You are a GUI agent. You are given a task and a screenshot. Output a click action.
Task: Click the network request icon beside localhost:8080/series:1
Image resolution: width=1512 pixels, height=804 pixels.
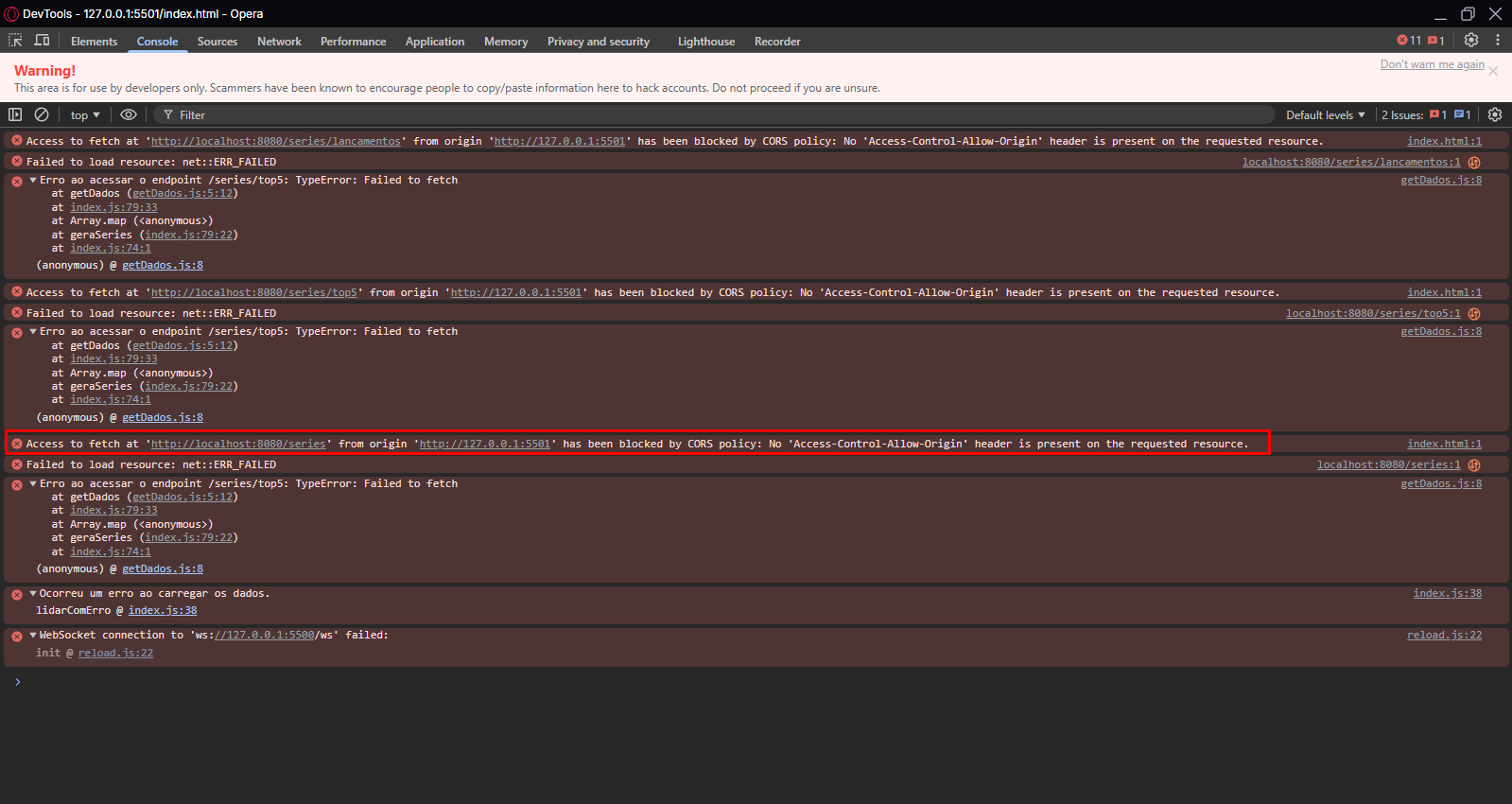1474,465
